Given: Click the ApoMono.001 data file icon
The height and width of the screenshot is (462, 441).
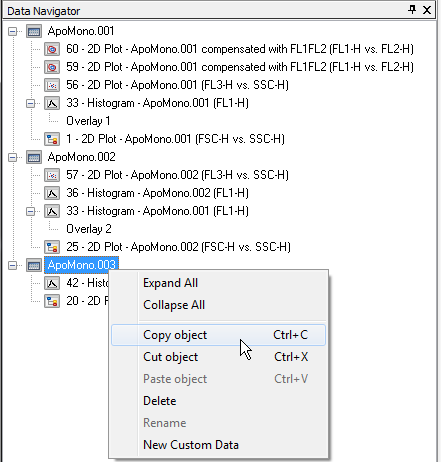Looking at the screenshot, I should (x=34, y=32).
